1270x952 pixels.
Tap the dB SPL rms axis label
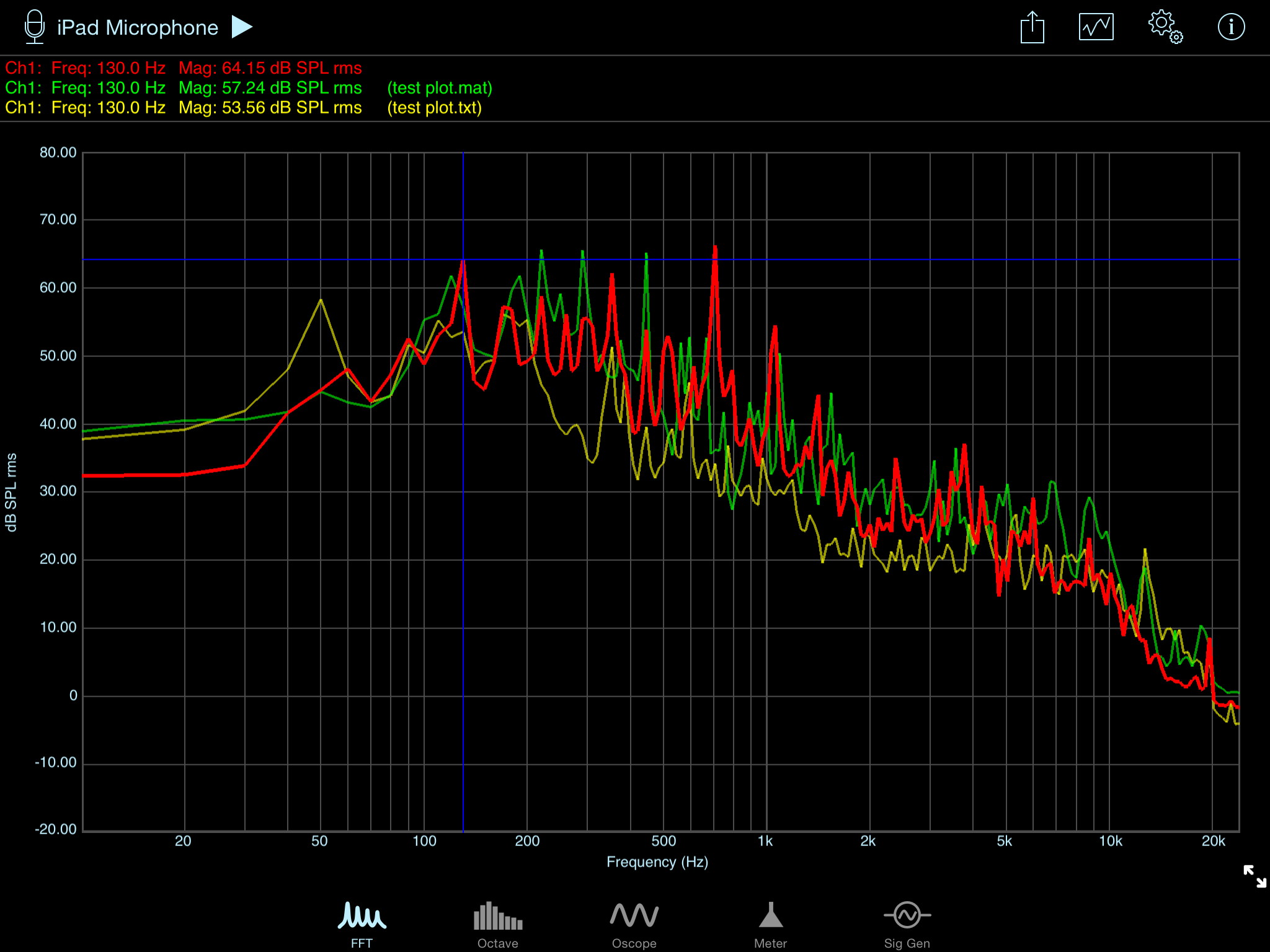point(11,492)
